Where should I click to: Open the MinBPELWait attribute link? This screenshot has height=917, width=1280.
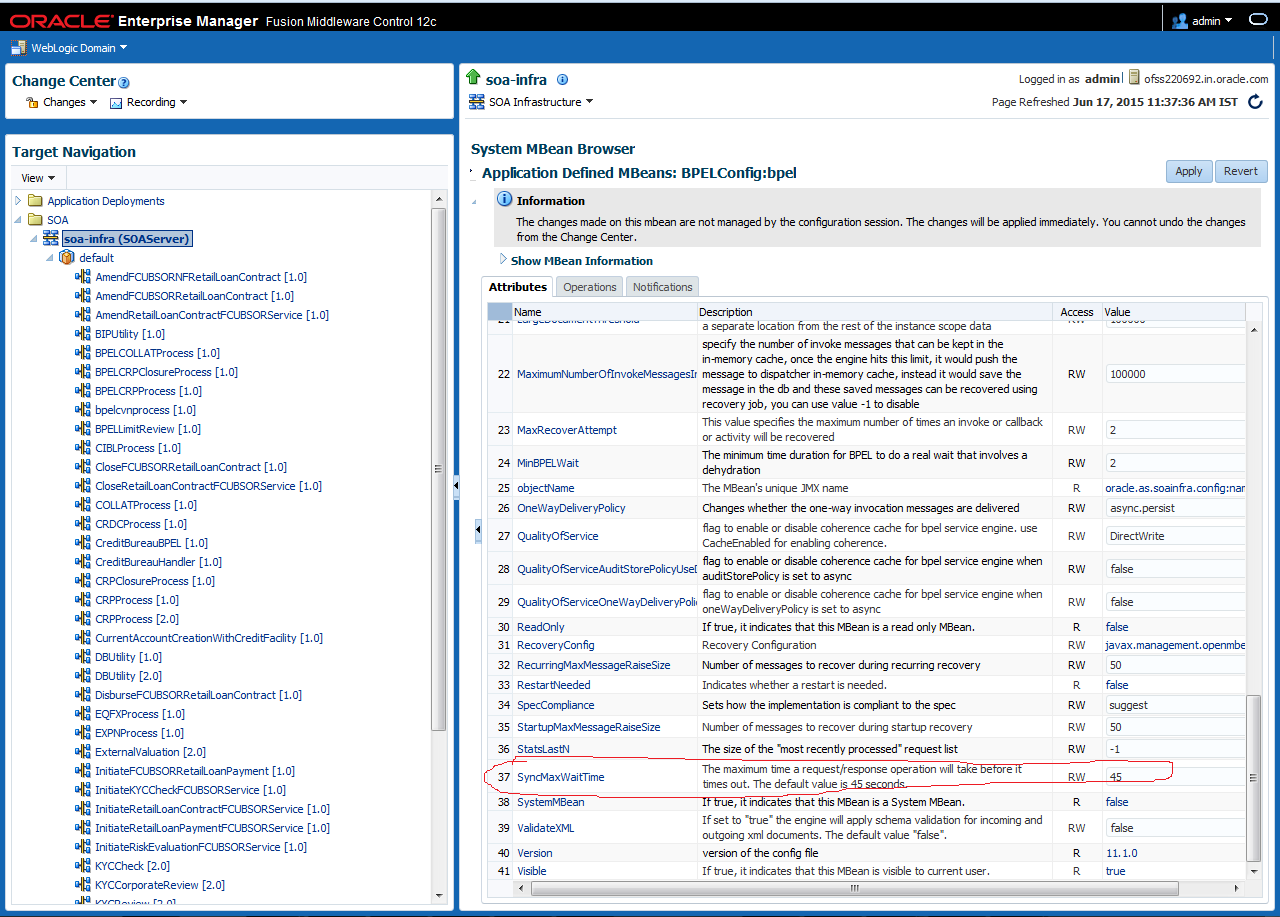coord(548,463)
